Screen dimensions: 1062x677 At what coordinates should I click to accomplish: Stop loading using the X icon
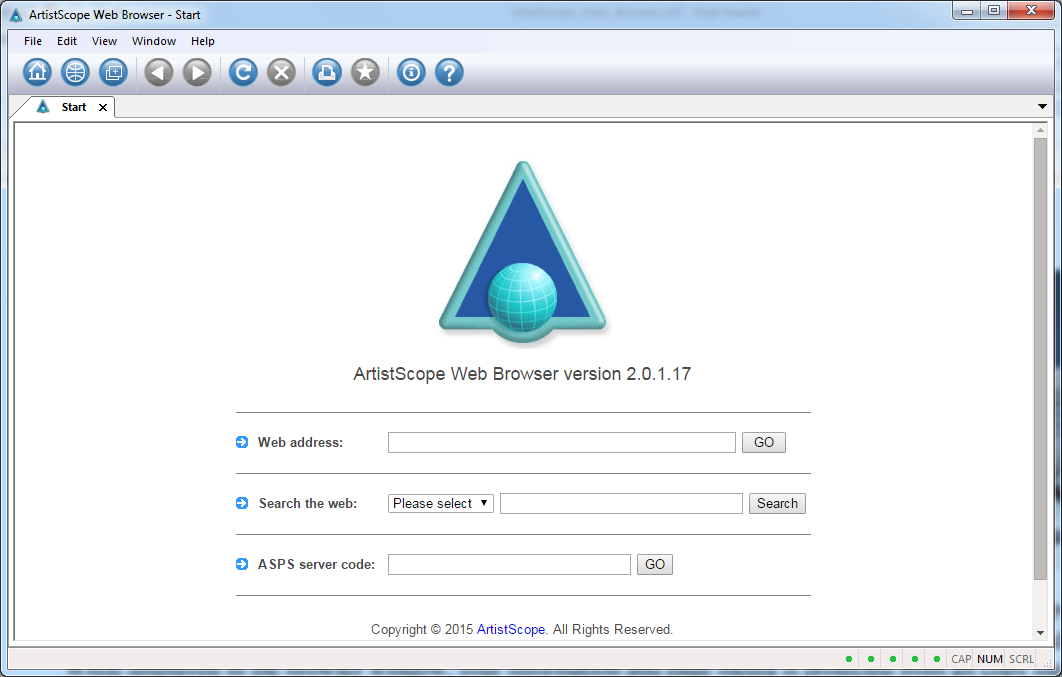tap(280, 72)
